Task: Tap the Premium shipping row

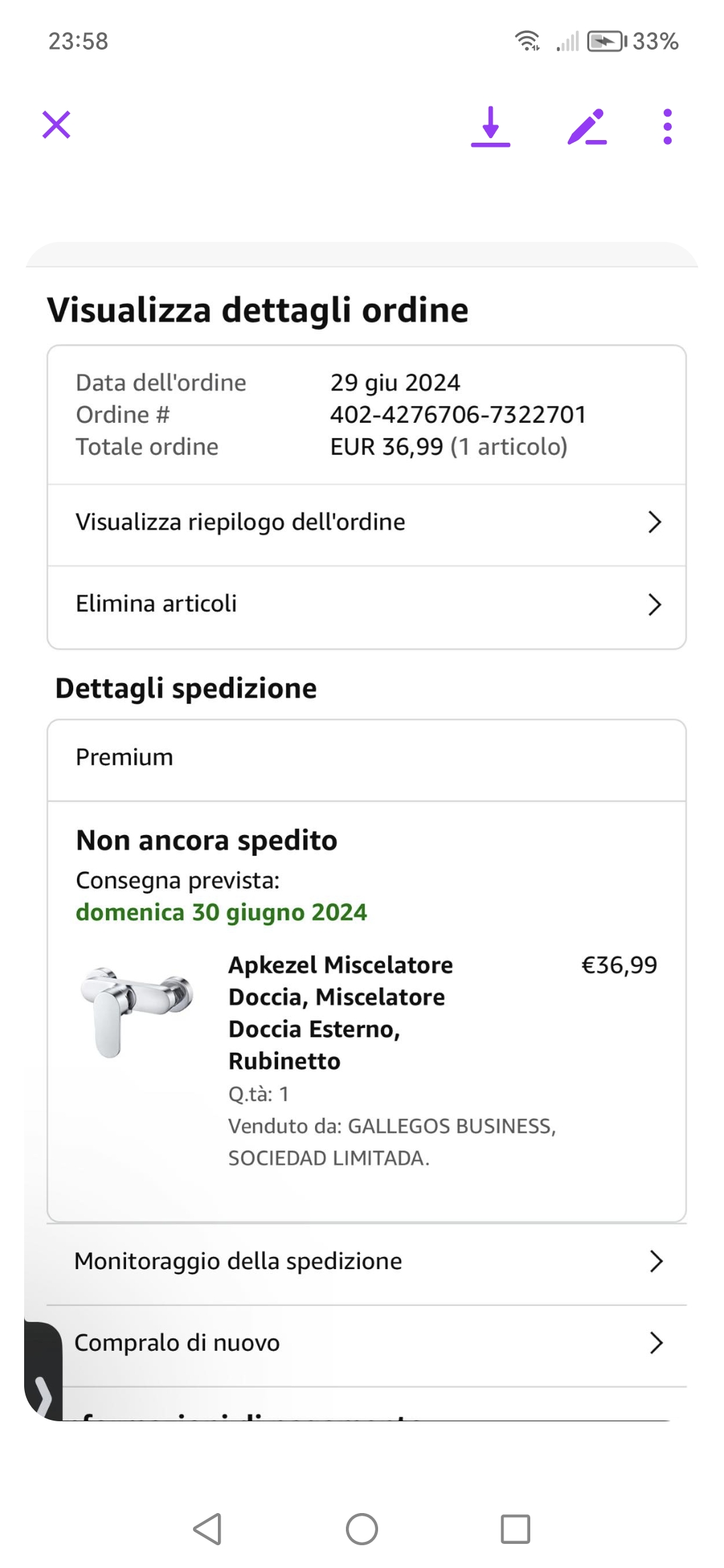Action: [x=366, y=758]
